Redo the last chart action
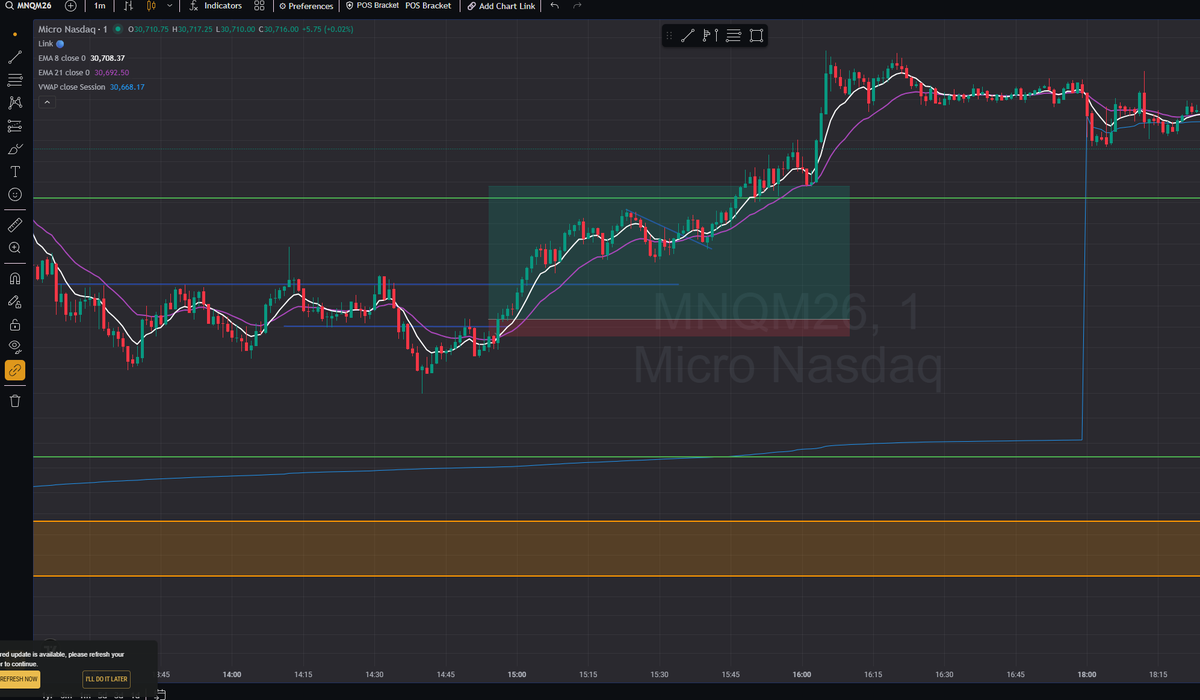 click(577, 6)
